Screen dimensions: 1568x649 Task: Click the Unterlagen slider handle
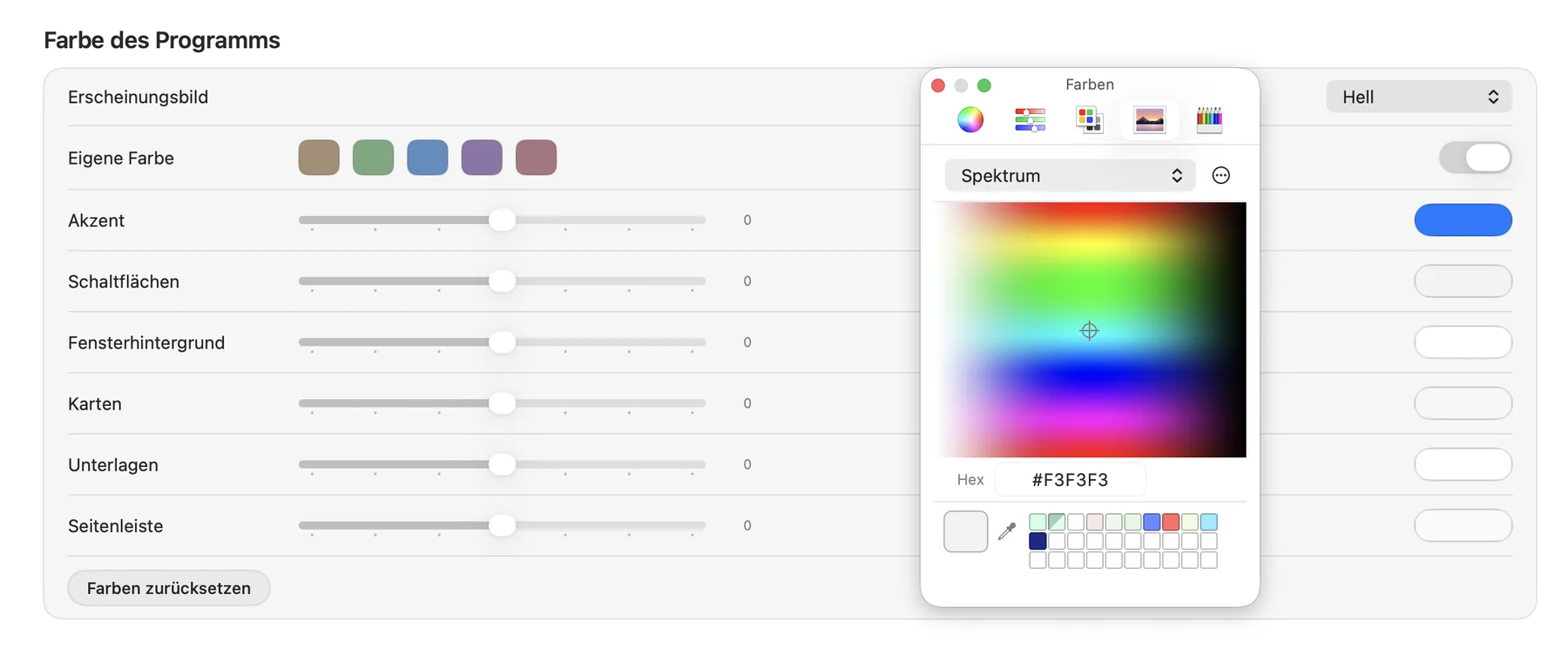[x=502, y=464]
